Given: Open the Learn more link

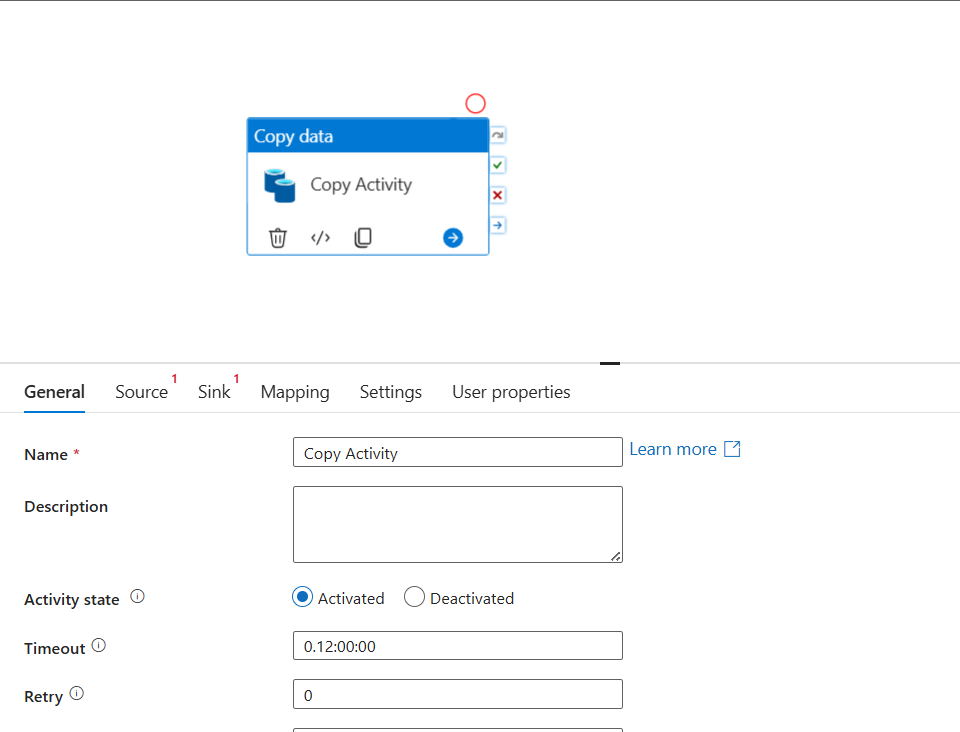Looking at the screenshot, I should tap(684, 449).
